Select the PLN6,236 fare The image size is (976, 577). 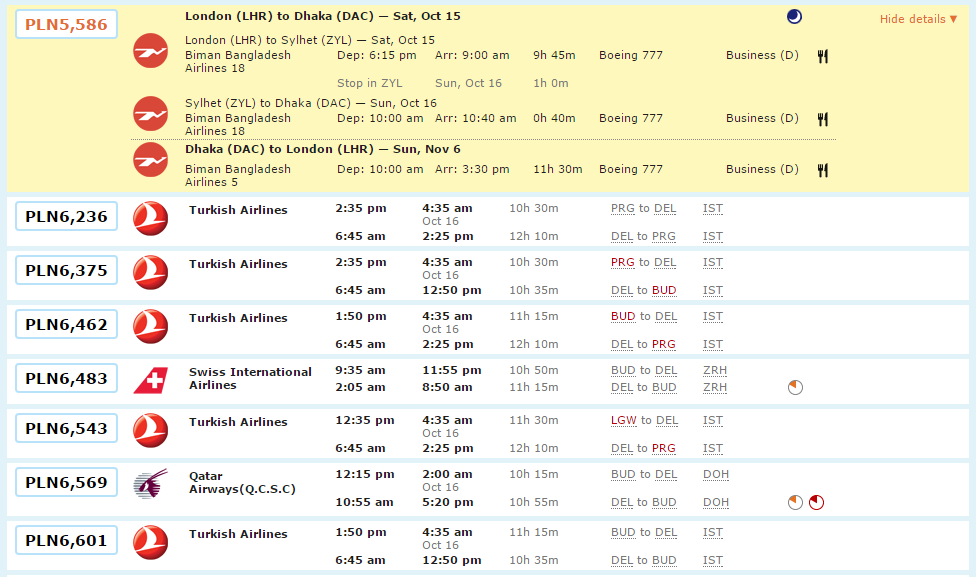67,217
